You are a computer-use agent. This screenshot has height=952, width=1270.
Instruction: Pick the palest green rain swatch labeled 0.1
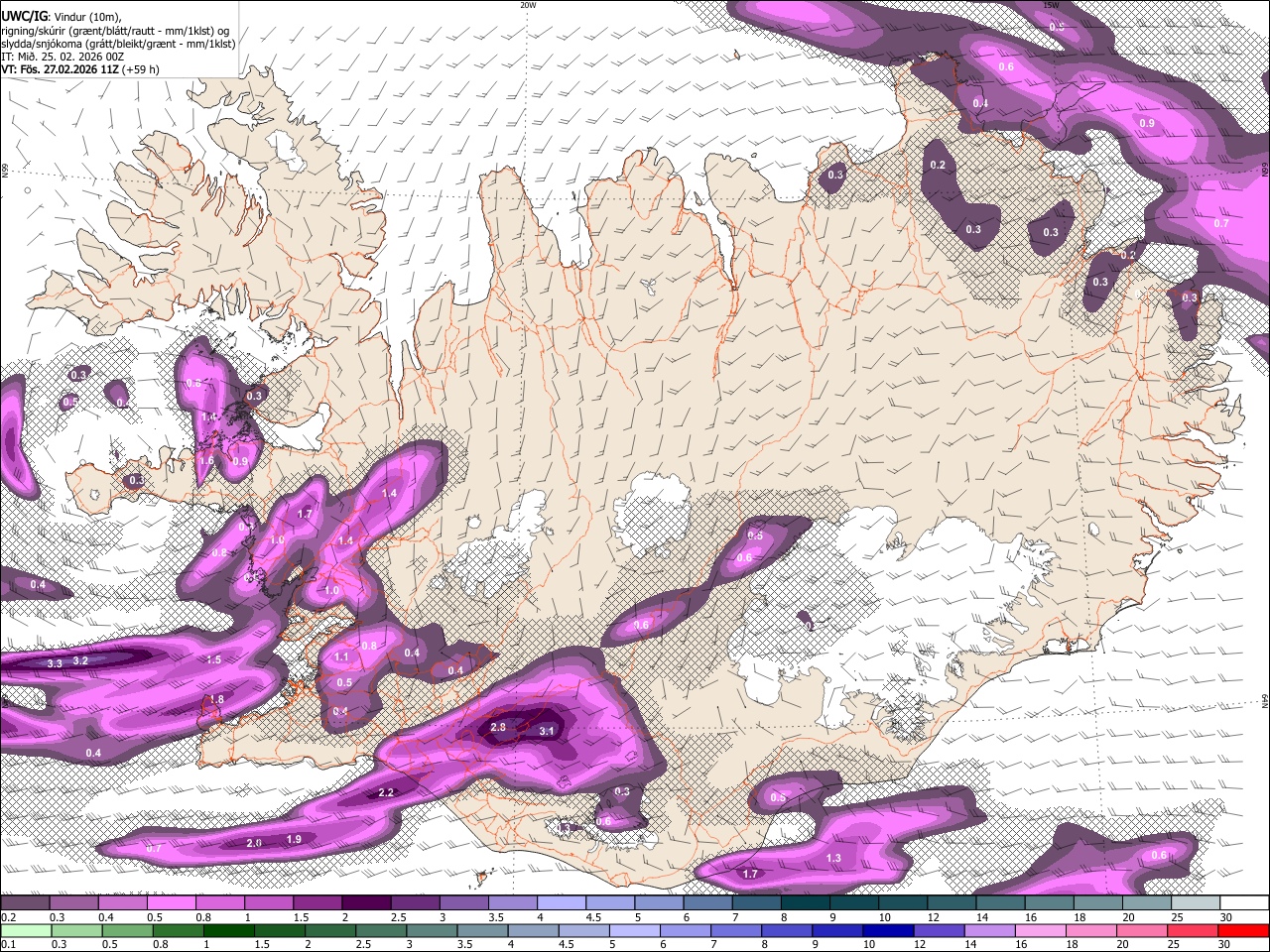pyautogui.click(x=26, y=930)
